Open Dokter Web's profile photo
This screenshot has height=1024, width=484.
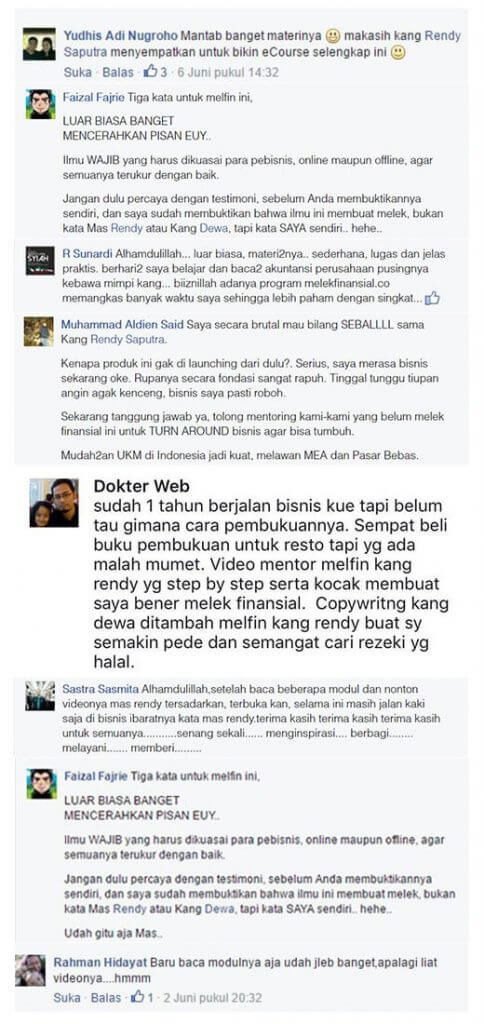pos(54,503)
